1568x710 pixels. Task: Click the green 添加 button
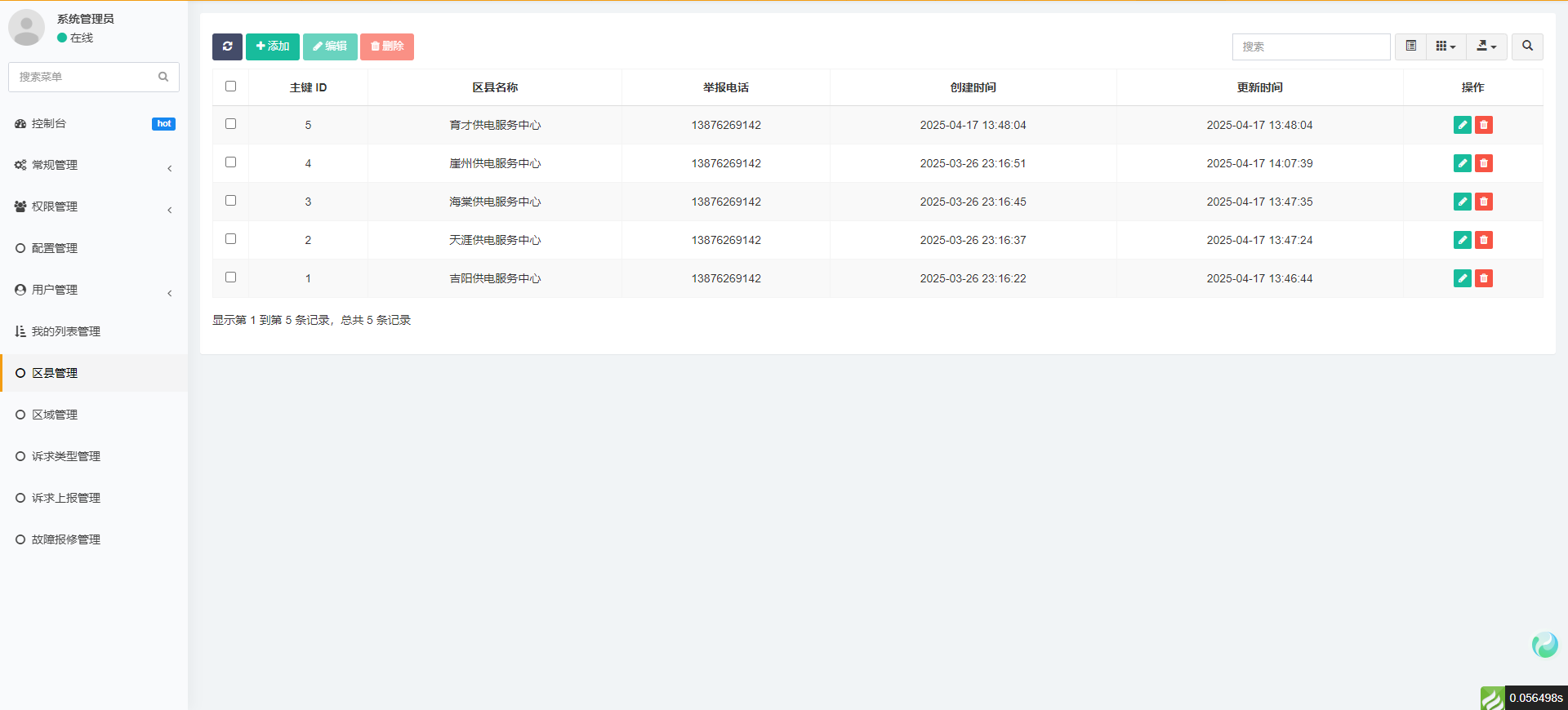(x=273, y=47)
